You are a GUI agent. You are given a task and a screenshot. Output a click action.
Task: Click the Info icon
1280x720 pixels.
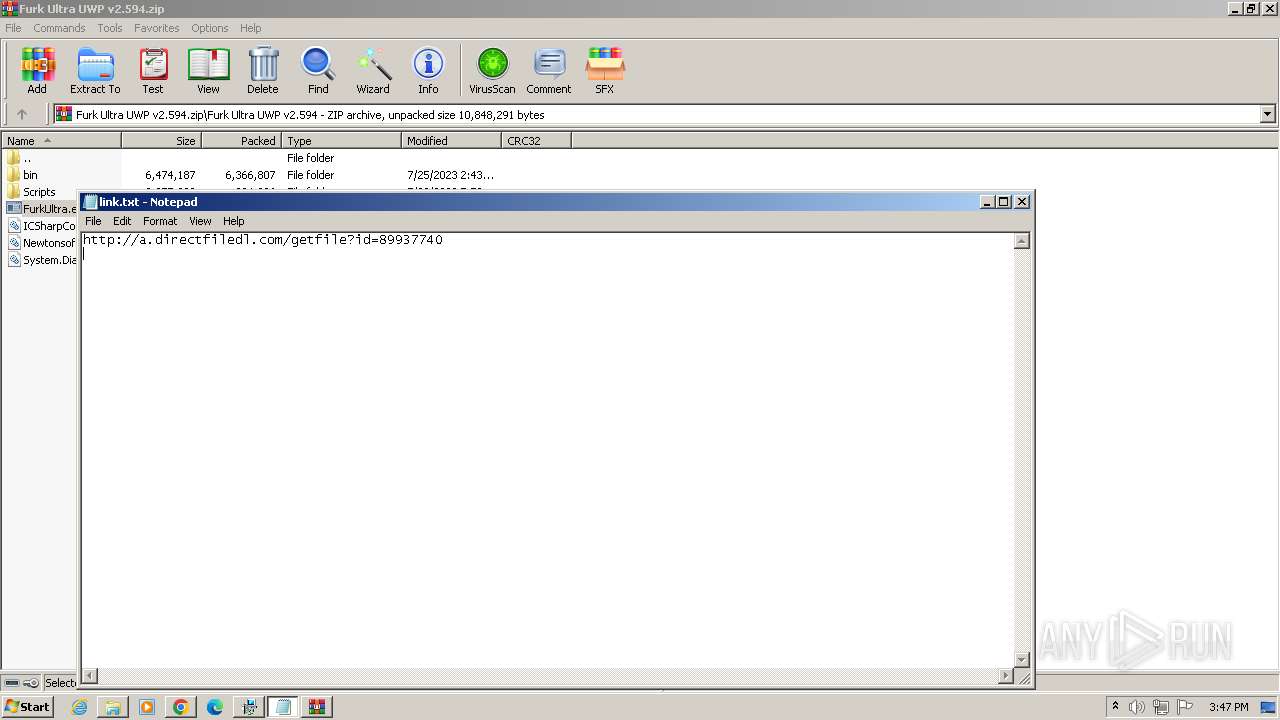pos(428,71)
